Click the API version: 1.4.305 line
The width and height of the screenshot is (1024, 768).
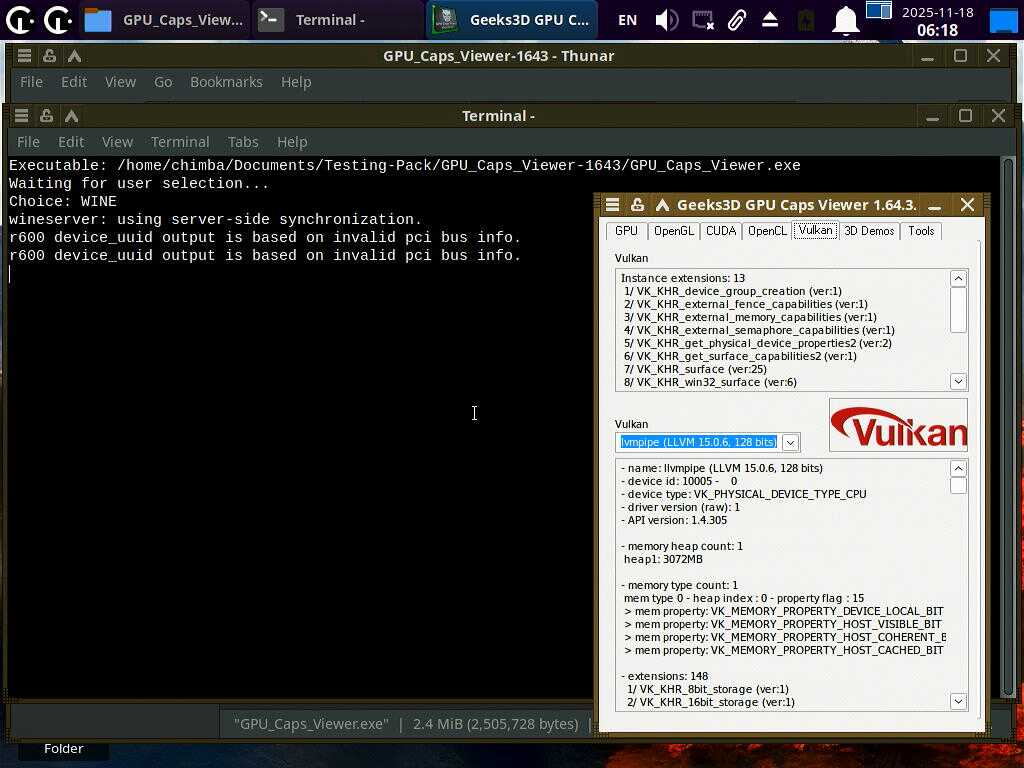click(x=673, y=520)
